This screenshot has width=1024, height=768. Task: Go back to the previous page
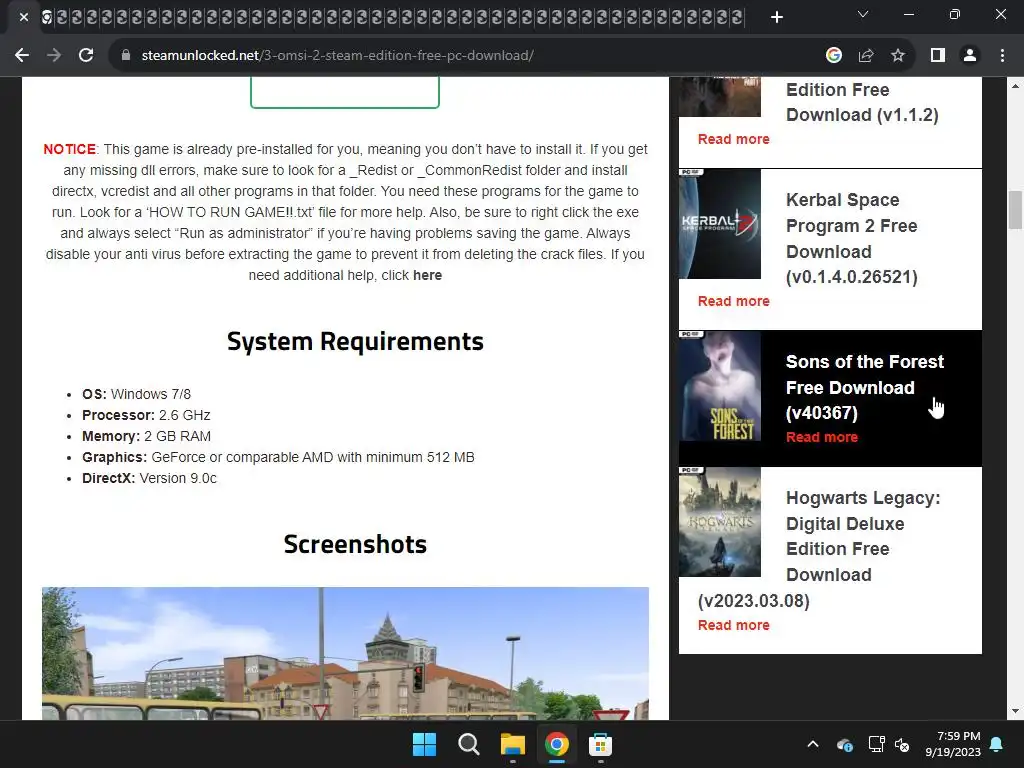click(x=22, y=56)
